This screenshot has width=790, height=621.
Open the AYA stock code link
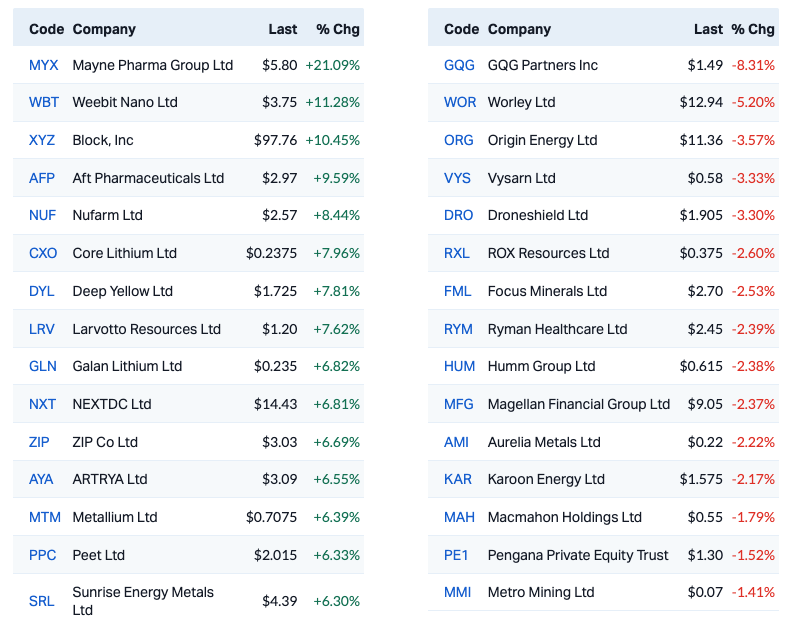click(41, 479)
